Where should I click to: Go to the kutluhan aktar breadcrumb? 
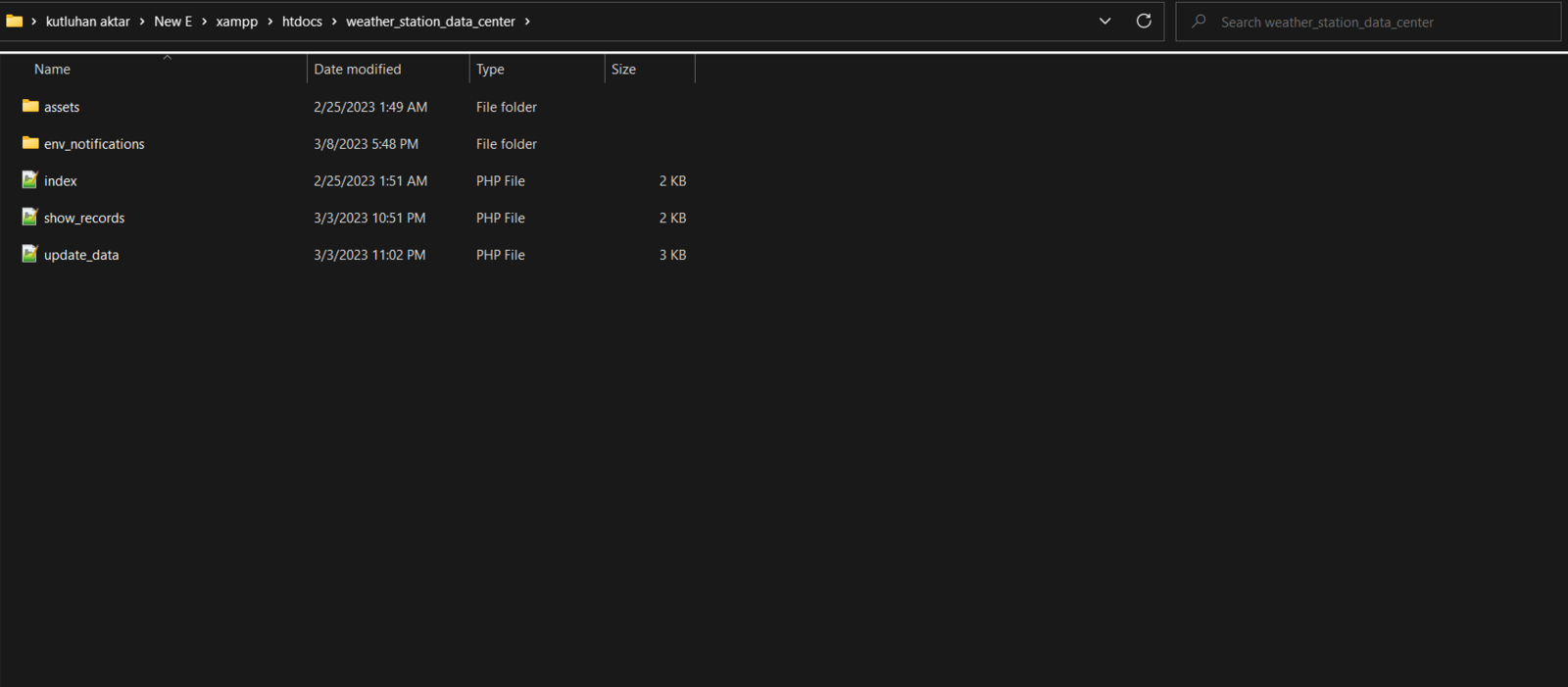coord(88,22)
